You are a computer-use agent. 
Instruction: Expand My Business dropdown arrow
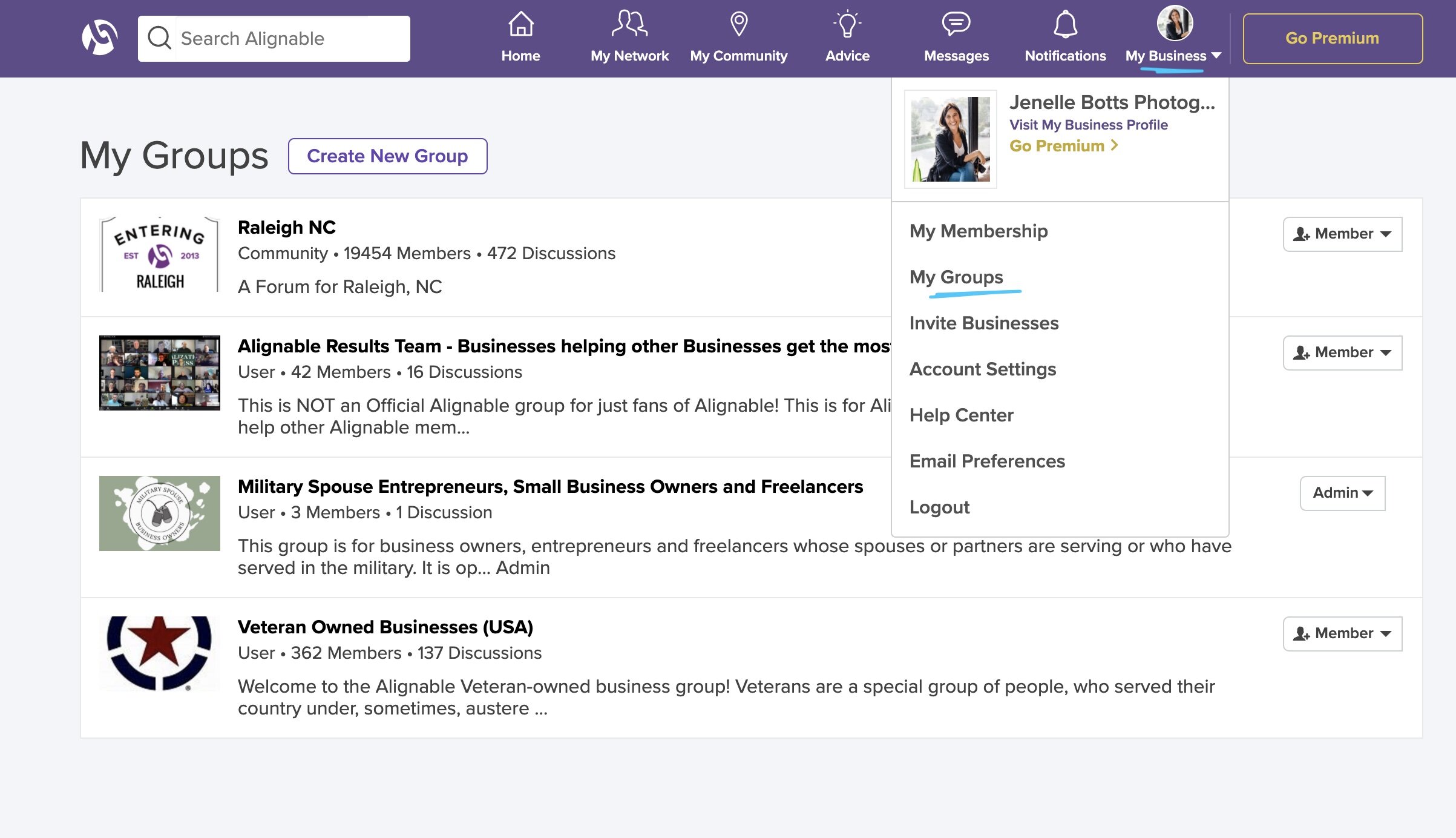[x=1216, y=56]
